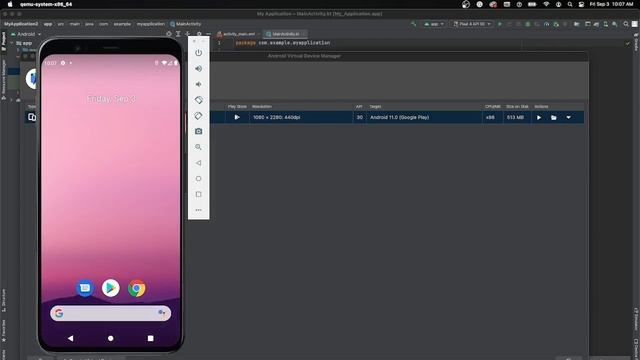
Task: Open emulator extended controls (three dots)
Action: click(198, 210)
